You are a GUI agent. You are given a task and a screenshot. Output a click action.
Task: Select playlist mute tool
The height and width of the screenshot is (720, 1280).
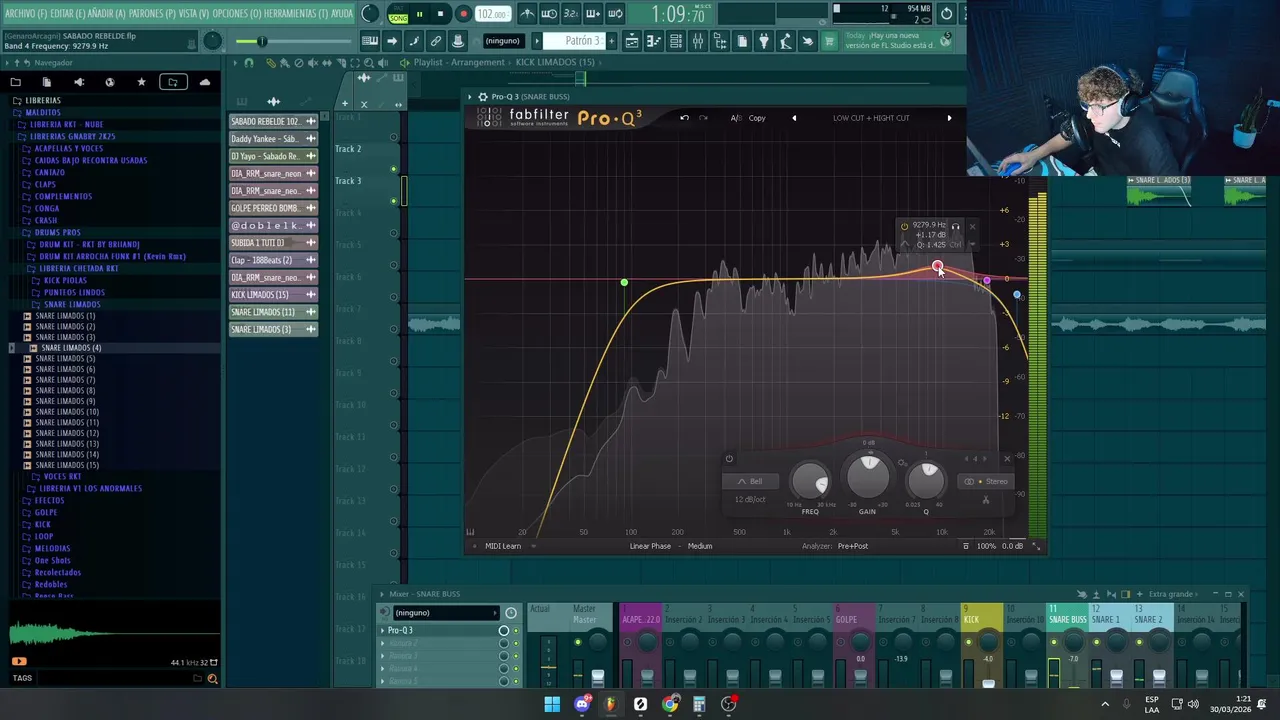tap(313, 63)
